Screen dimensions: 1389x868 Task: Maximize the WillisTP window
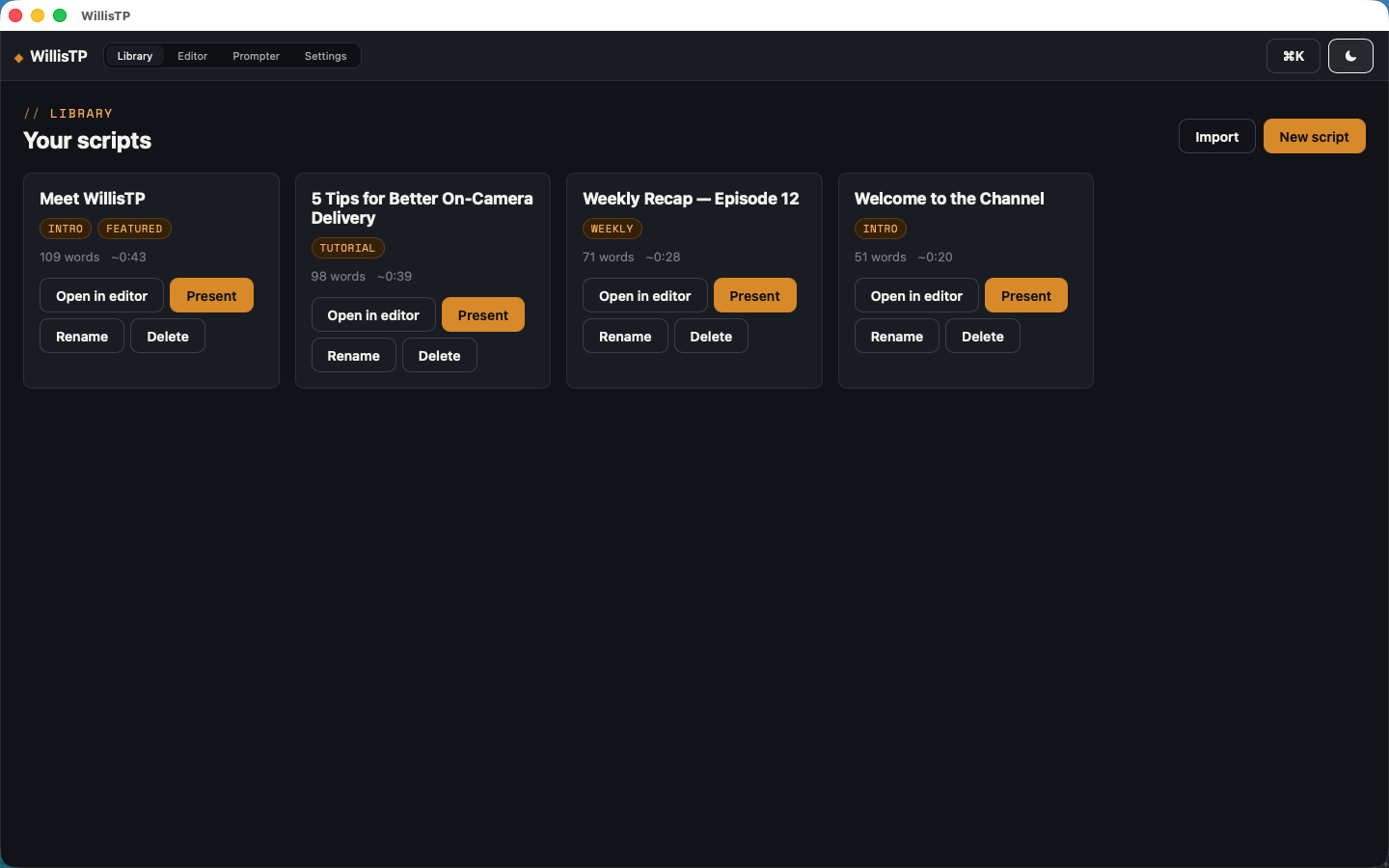point(60,15)
